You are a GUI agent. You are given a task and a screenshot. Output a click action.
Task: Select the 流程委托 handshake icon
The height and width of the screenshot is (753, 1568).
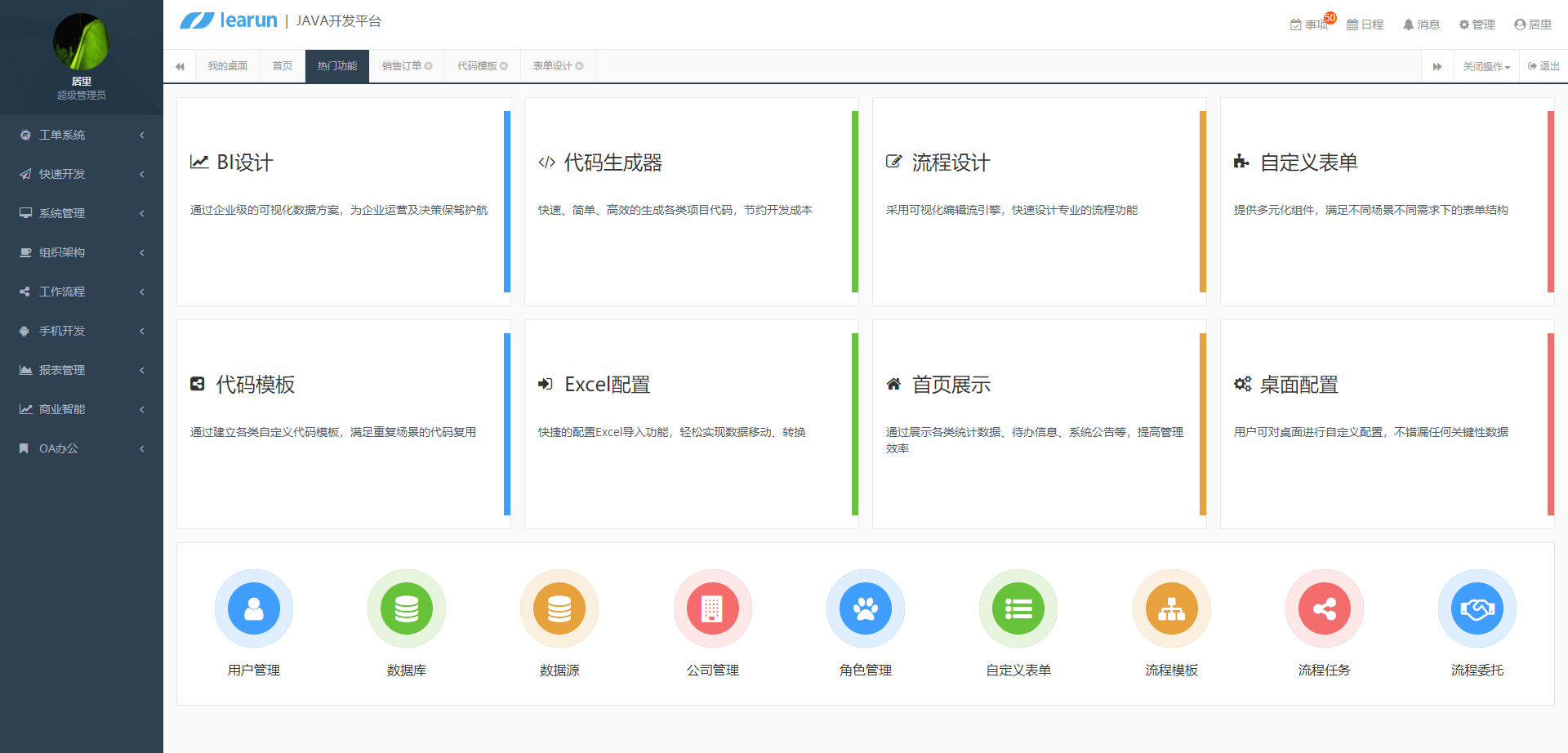(1477, 608)
